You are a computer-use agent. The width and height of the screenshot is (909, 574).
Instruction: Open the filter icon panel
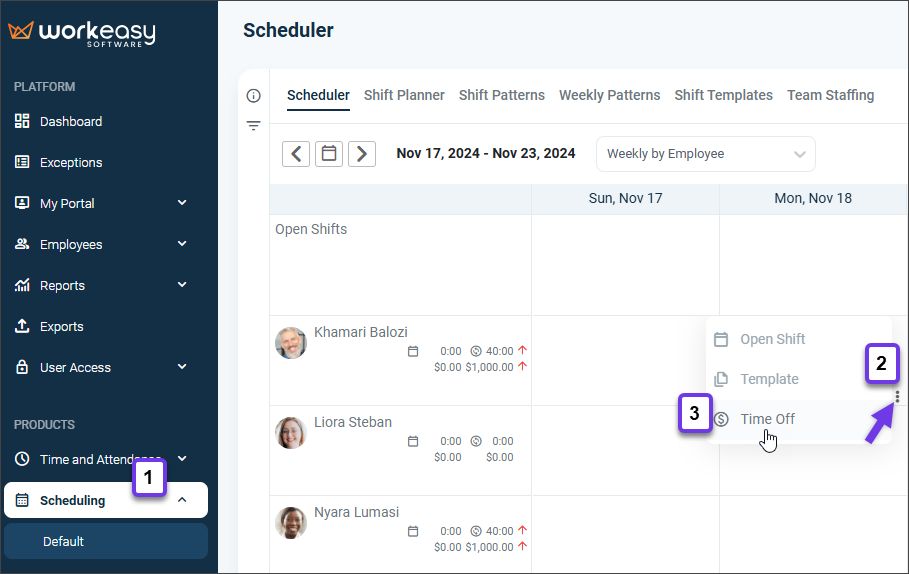coord(253,126)
